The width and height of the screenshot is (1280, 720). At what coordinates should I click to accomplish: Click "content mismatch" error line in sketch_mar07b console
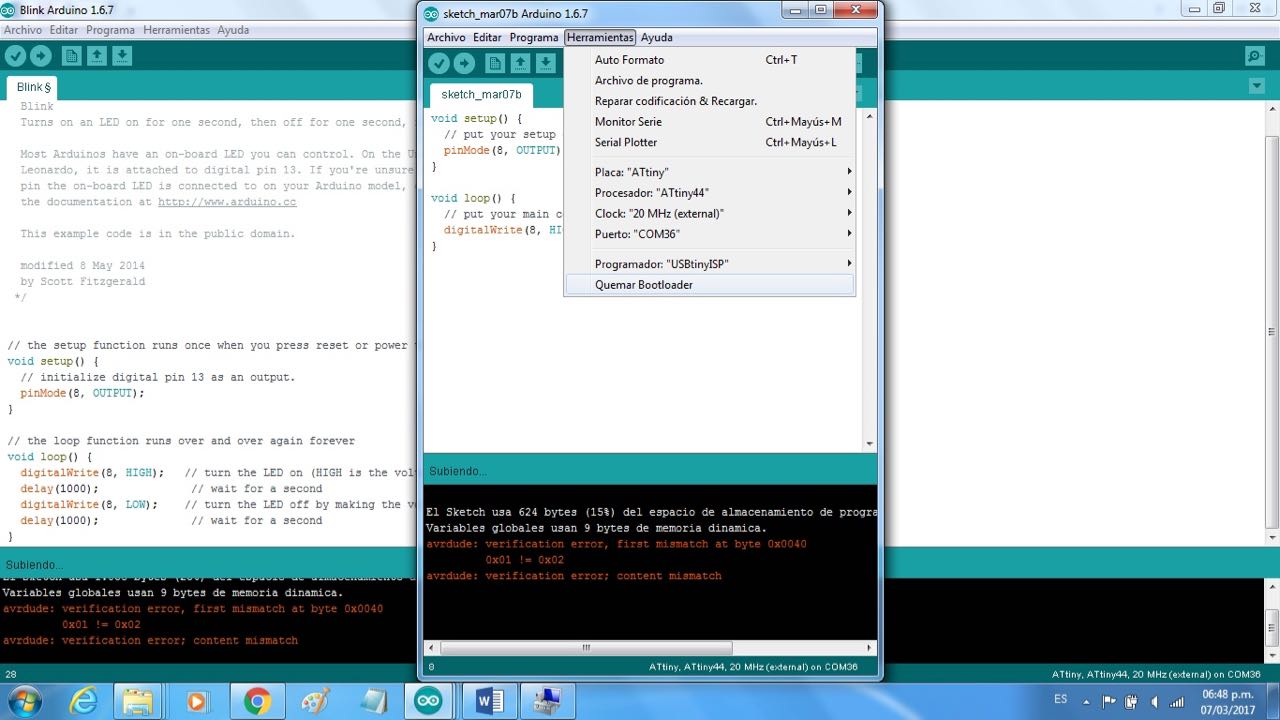pyautogui.click(x=573, y=576)
